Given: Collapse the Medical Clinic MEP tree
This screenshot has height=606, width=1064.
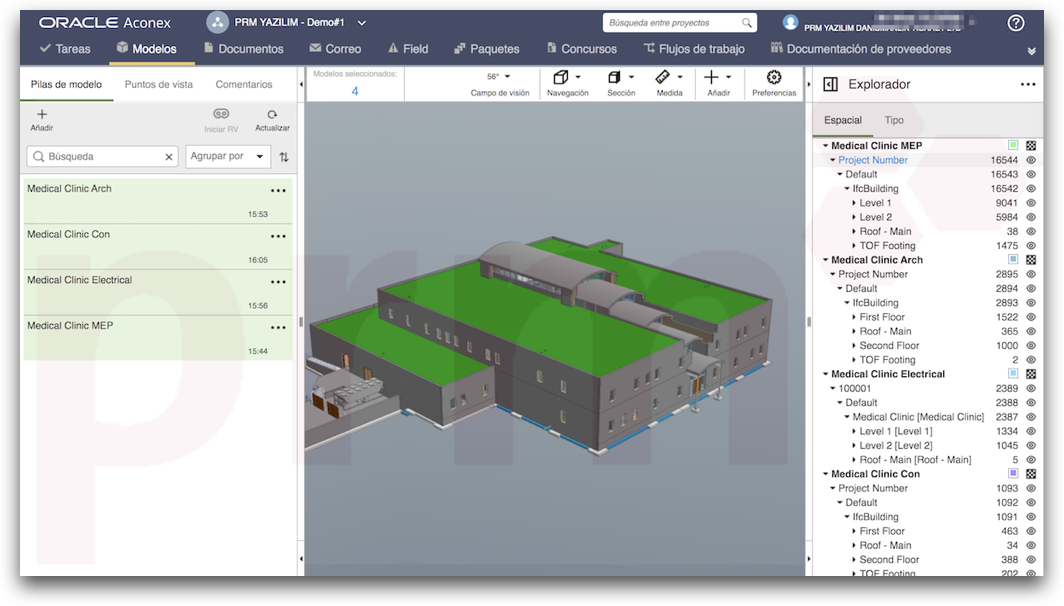Looking at the screenshot, I should (826, 146).
